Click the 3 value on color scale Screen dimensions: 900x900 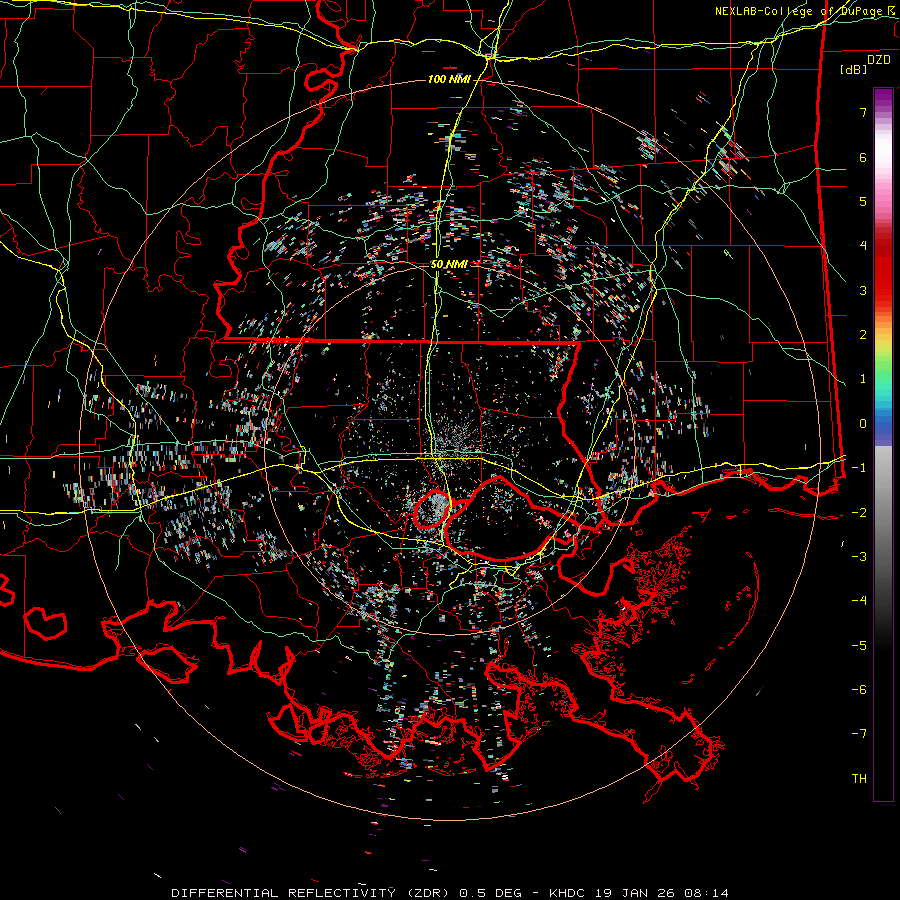[863, 290]
